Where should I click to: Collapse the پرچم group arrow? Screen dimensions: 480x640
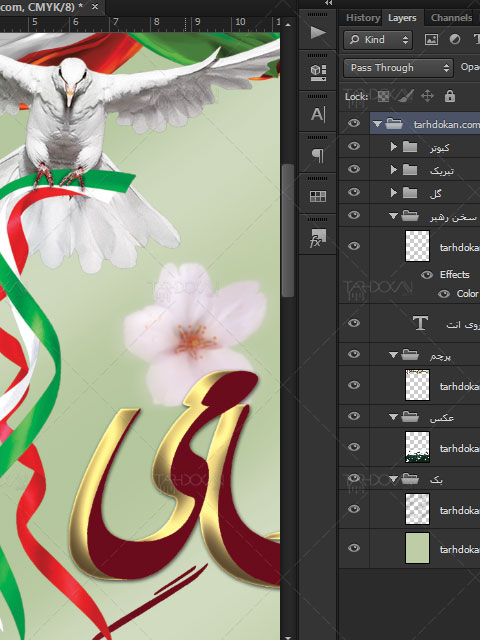[x=393, y=355]
